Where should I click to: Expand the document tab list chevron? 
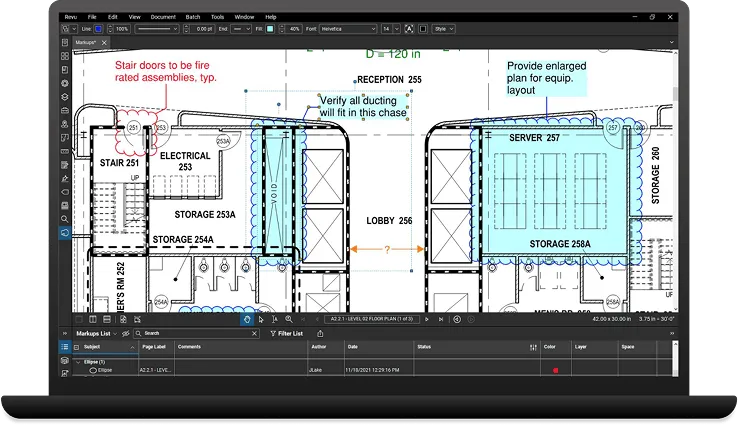click(x=672, y=42)
